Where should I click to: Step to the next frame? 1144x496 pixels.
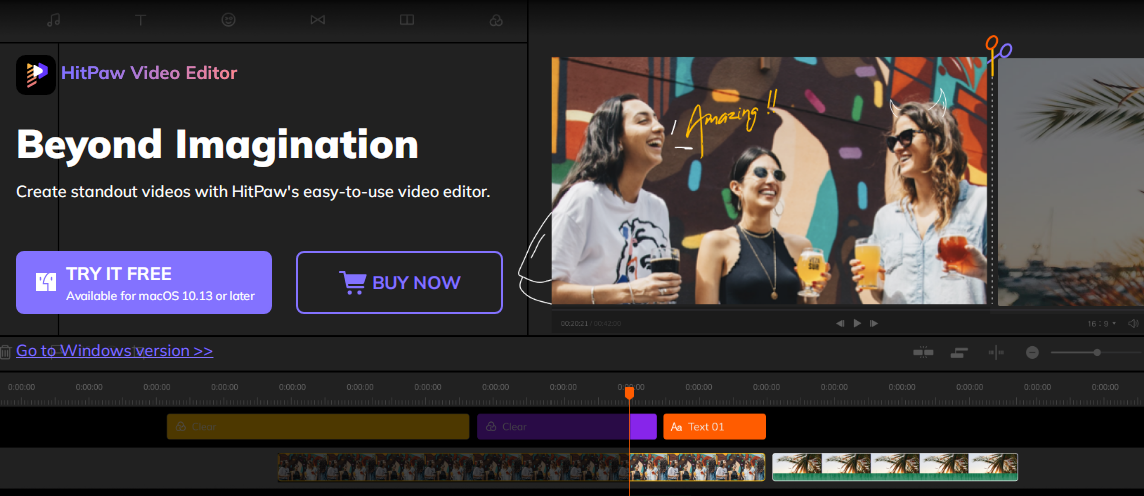click(x=874, y=323)
